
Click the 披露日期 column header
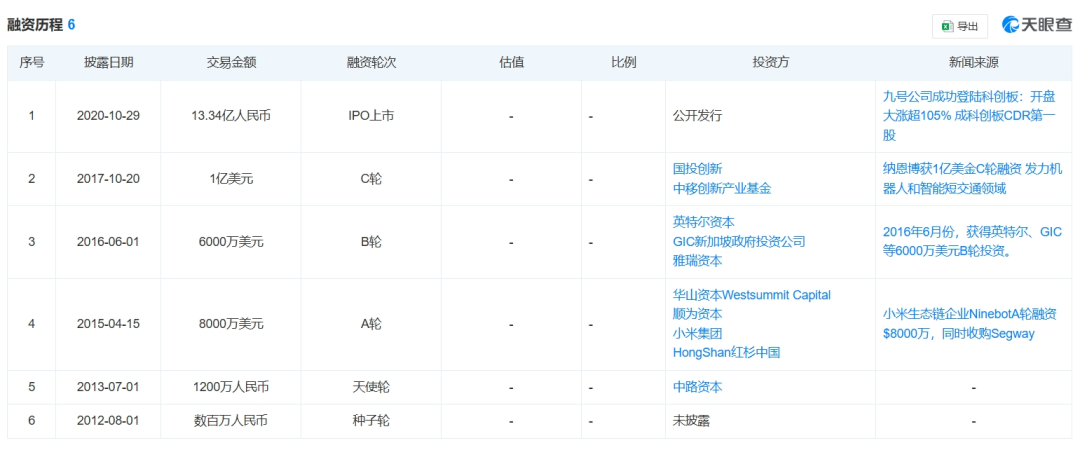108,62
